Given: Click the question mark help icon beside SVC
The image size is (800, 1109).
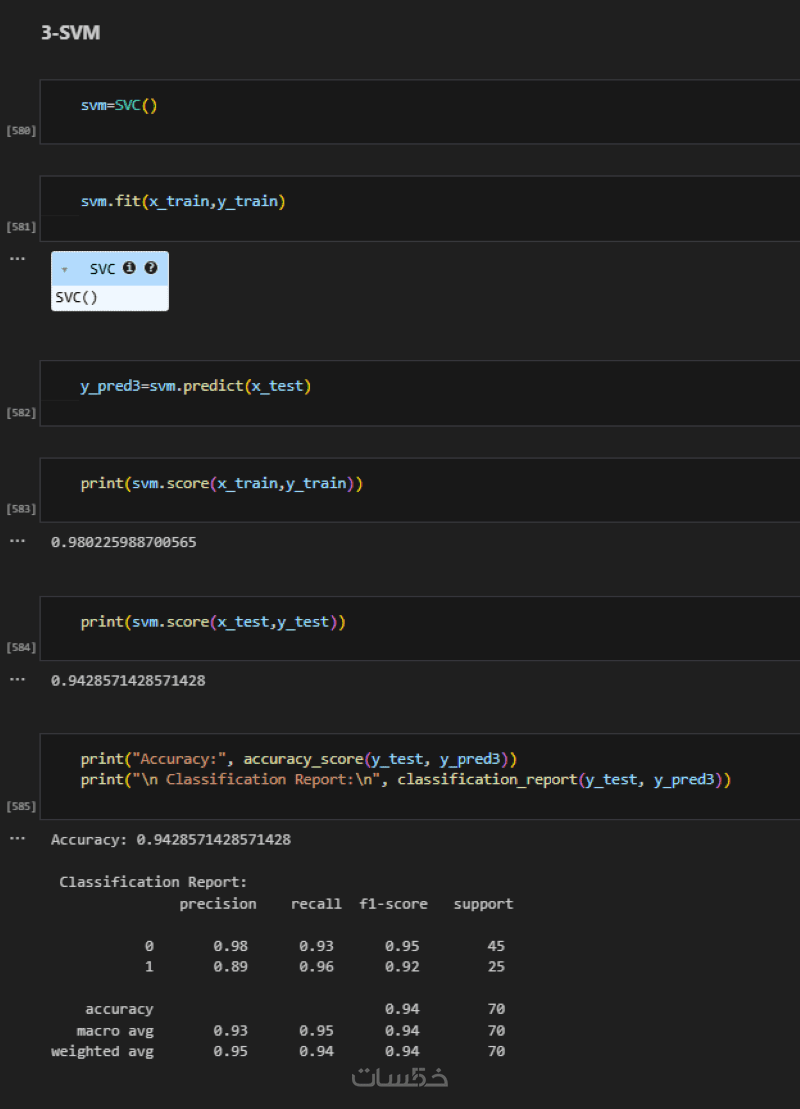Looking at the screenshot, I should (151, 268).
